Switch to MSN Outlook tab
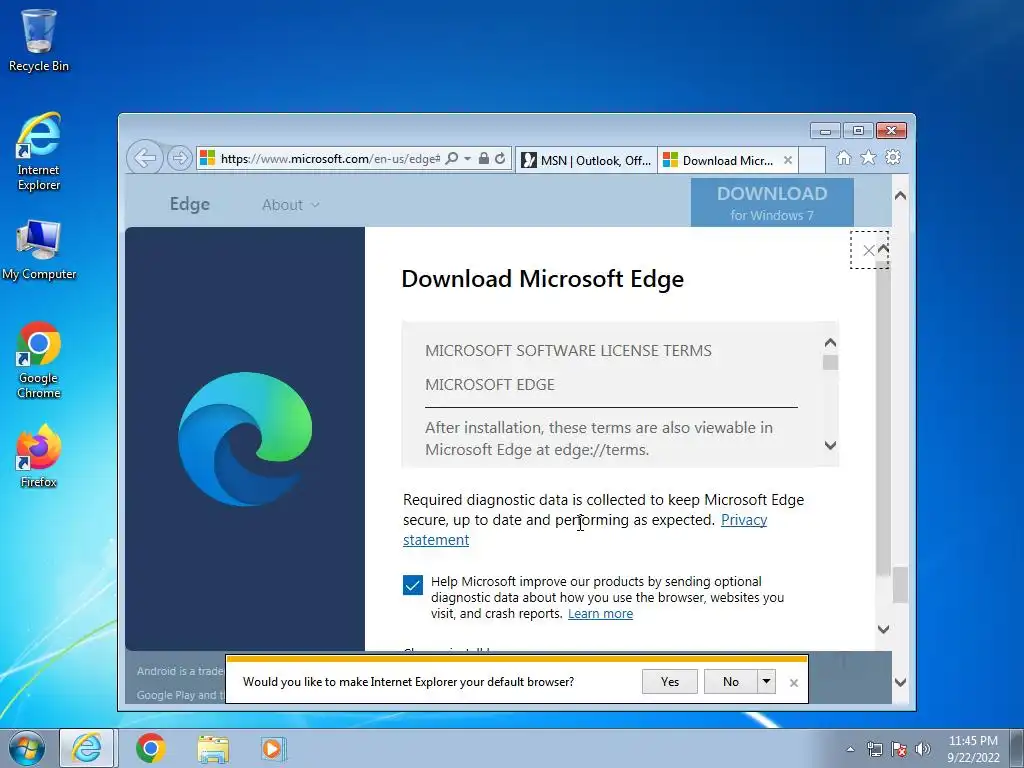The image size is (1024, 768). pyautogui.click(x=586, y=160)
